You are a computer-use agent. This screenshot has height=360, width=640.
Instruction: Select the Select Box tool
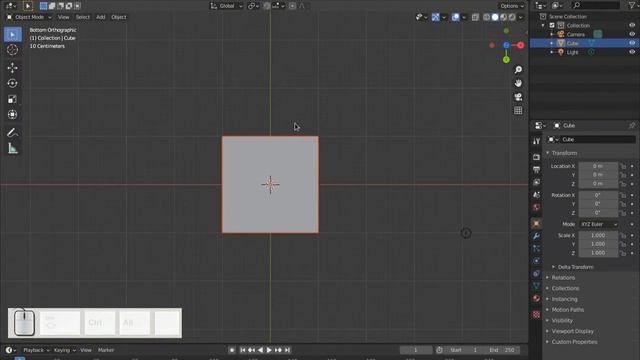(13, 35)
